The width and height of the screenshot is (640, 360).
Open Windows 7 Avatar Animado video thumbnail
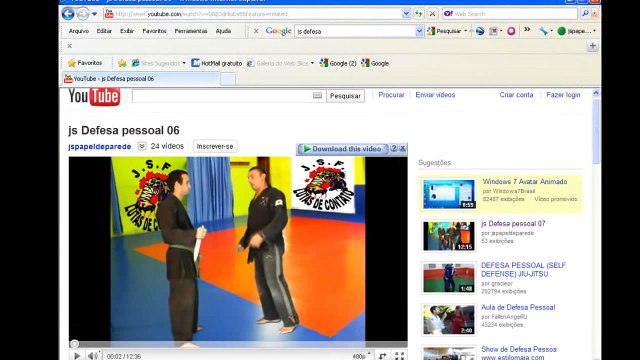click(x=449, y=194)
